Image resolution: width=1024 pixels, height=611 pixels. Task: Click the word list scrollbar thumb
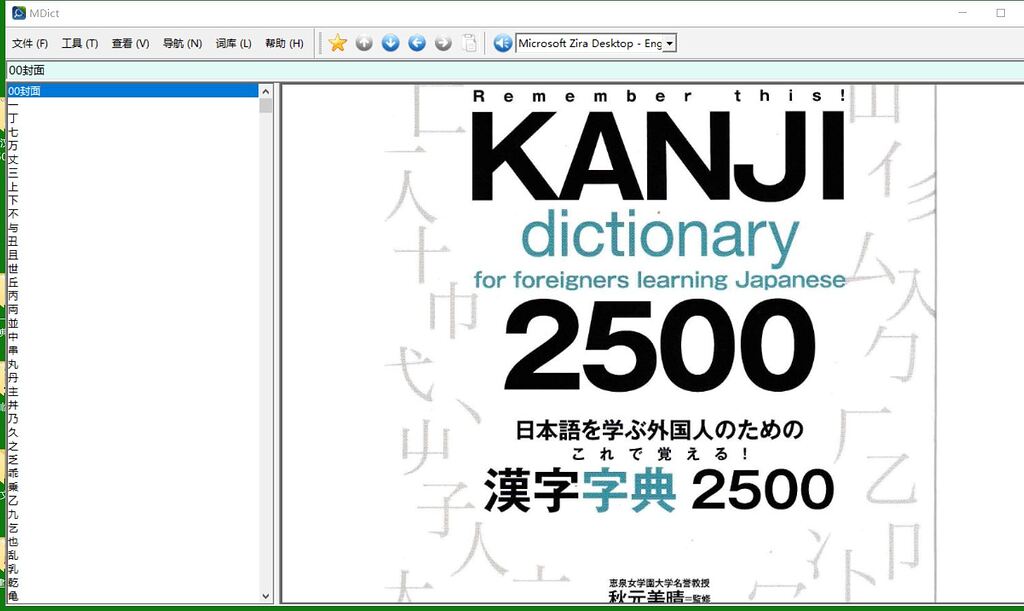coord(265,106)
